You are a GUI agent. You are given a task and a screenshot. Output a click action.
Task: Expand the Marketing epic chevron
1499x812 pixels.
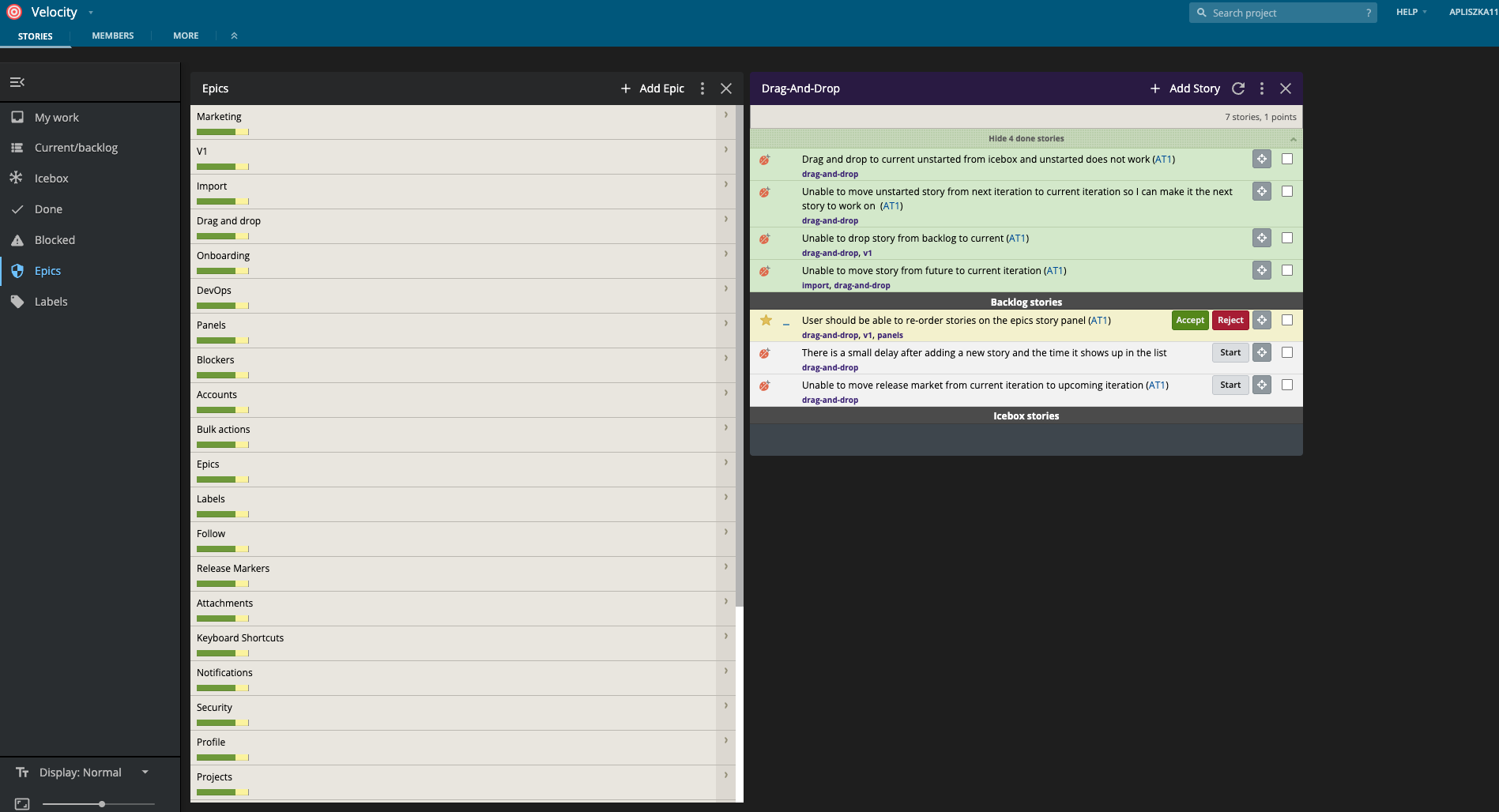click(x=725, y=115)
